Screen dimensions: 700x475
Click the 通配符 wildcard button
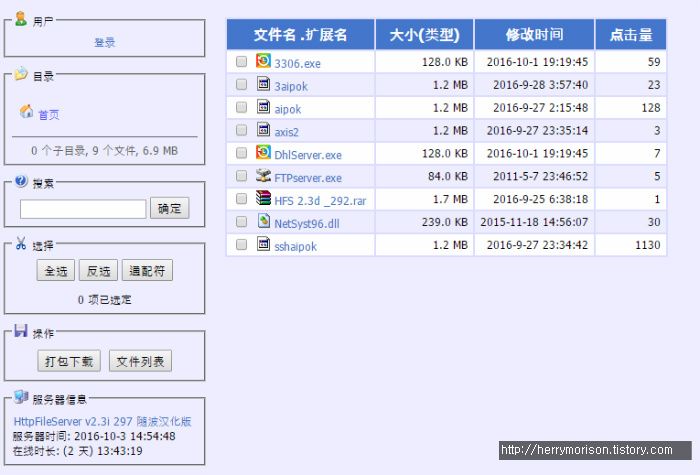pyautogui.click(x=147, y=271)
